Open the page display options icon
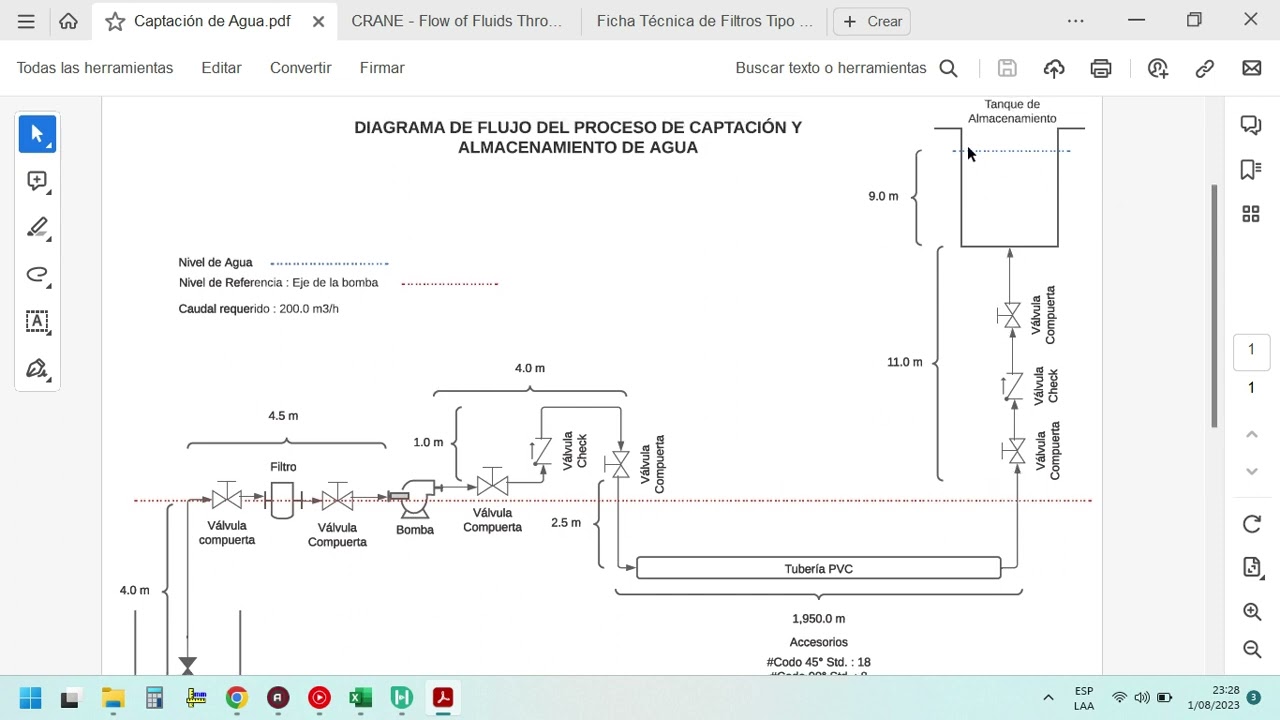The width and height of the screenshot is (1280, 720). pyautogui.click(x=1252, y=567)
